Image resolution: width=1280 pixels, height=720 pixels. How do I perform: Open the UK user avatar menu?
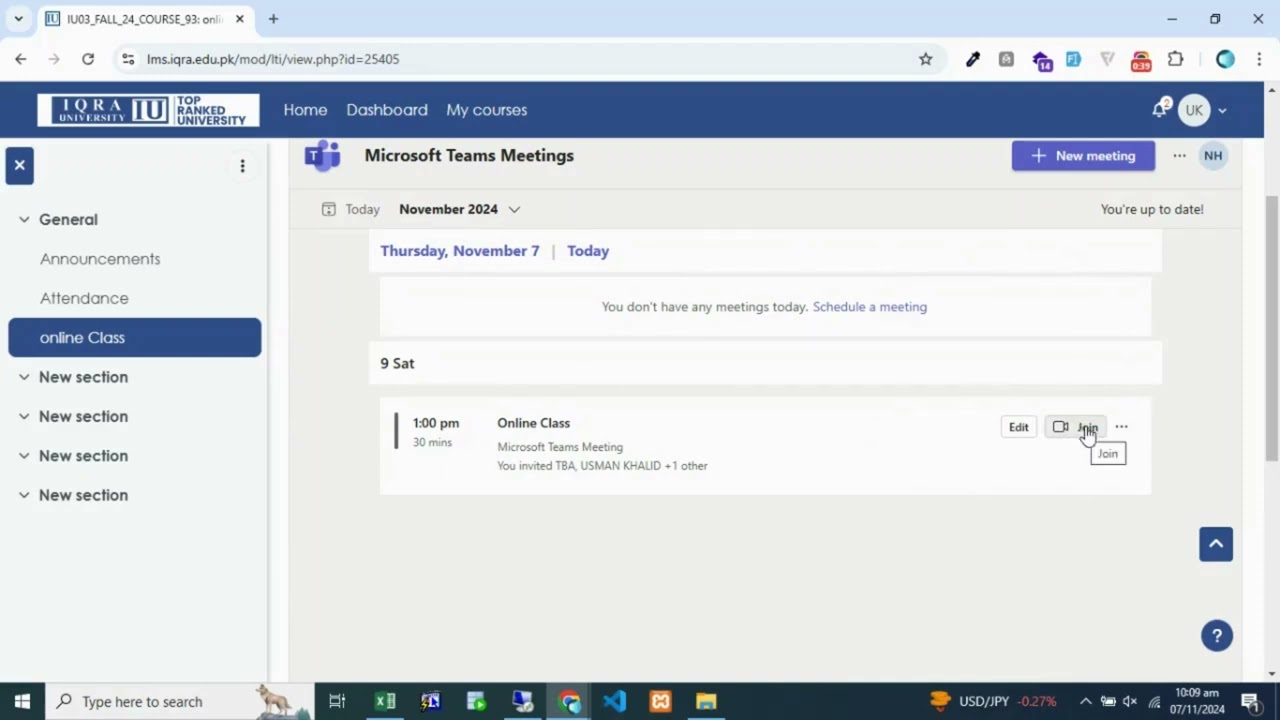click(1194, 110)
